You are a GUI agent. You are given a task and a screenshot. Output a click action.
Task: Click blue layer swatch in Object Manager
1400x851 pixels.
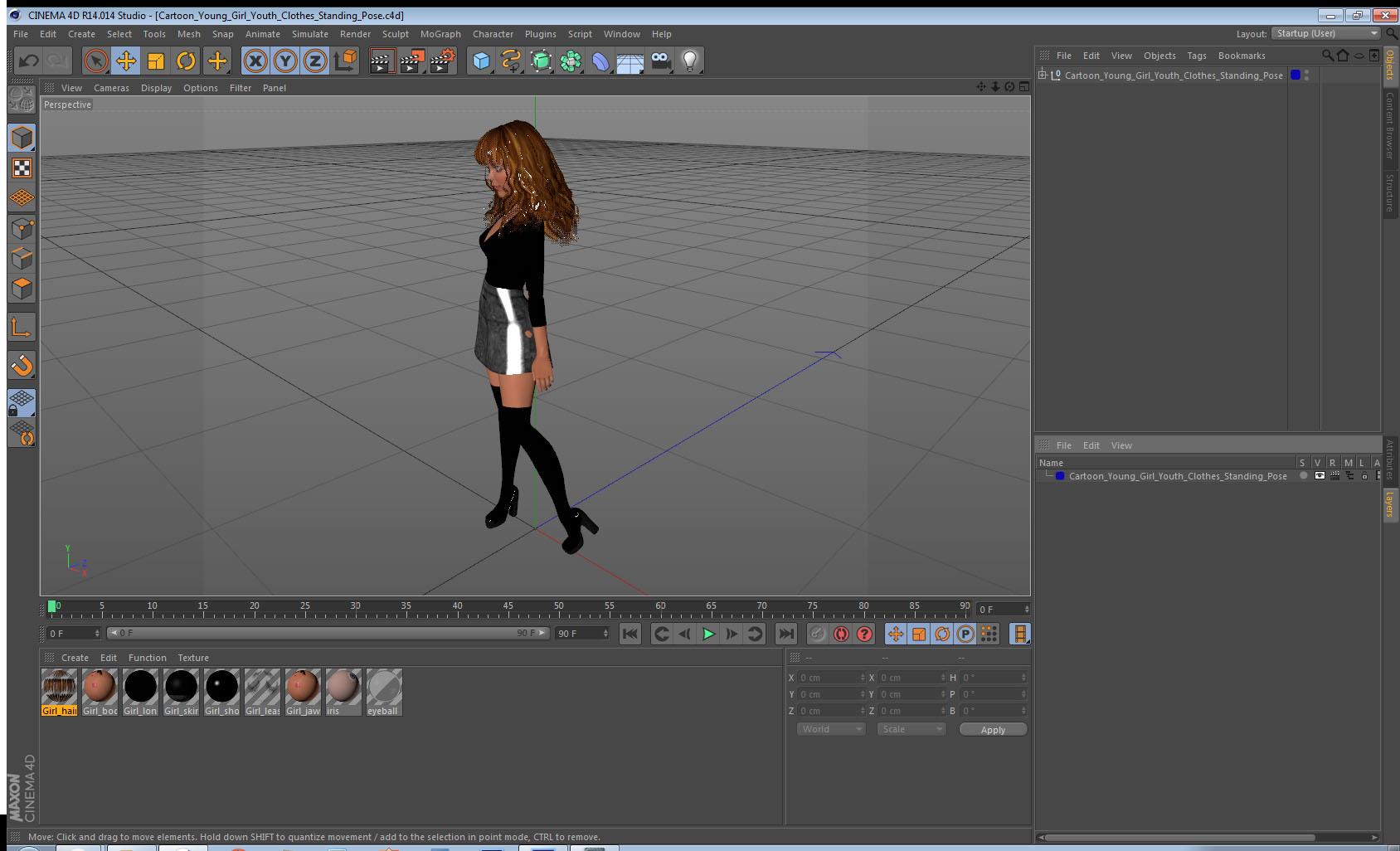tap(1295, 75)
